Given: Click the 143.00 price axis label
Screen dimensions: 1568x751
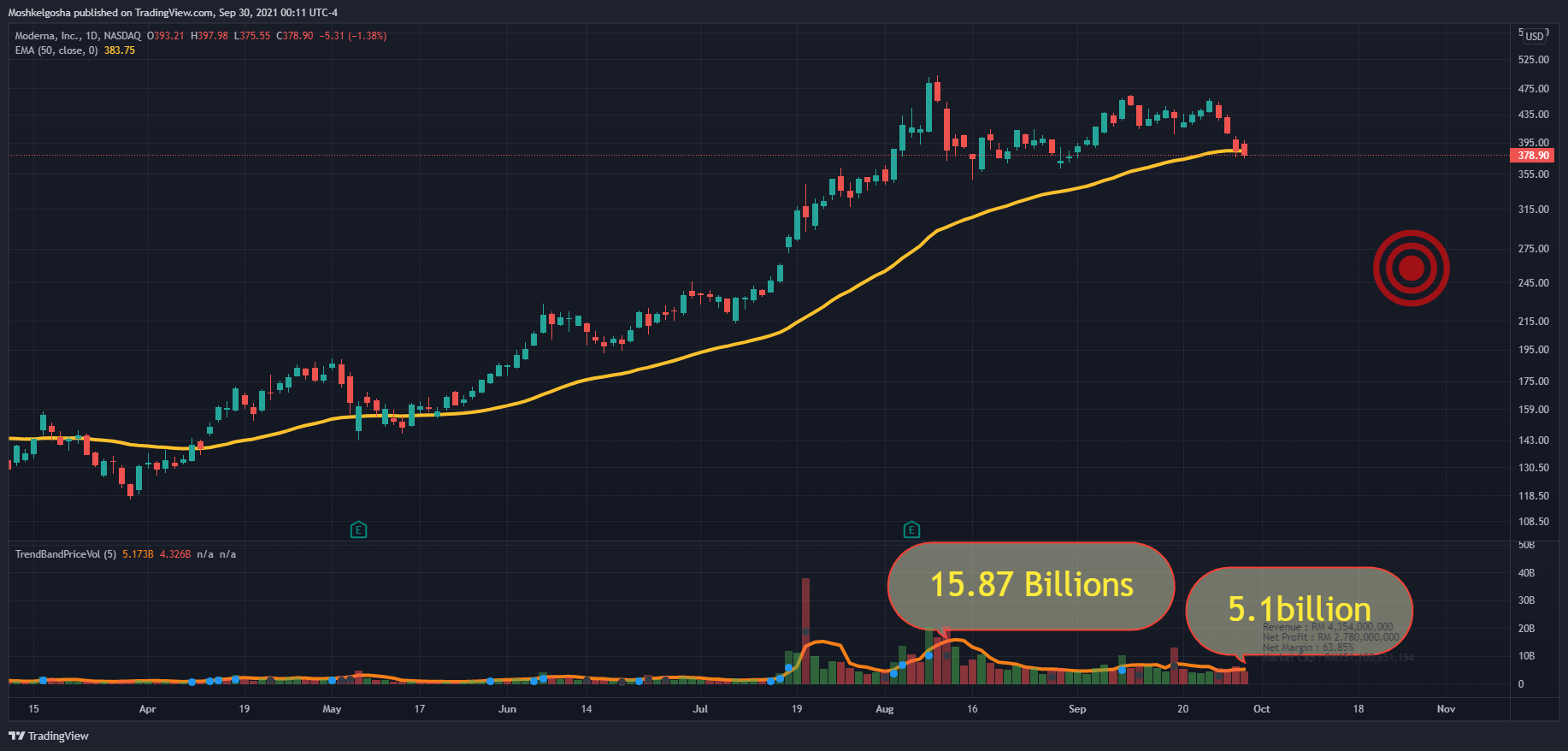Looking at the screenshot, I should click(x=1534, y=441).
